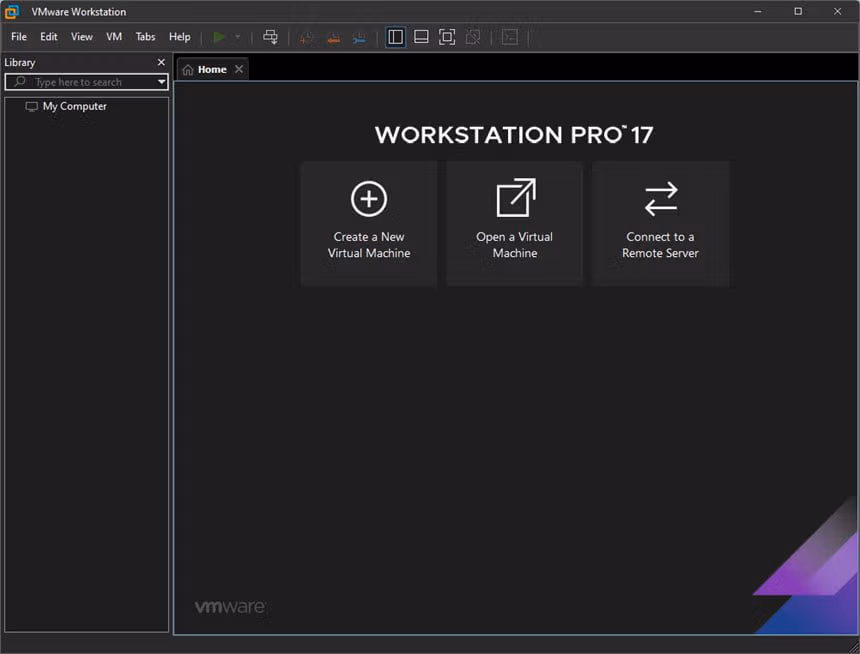Image resolution: width=860 pixels, height=654 pixels.
Task: Click Open a Virtual Machine
Action: click(x=514, y=224)
